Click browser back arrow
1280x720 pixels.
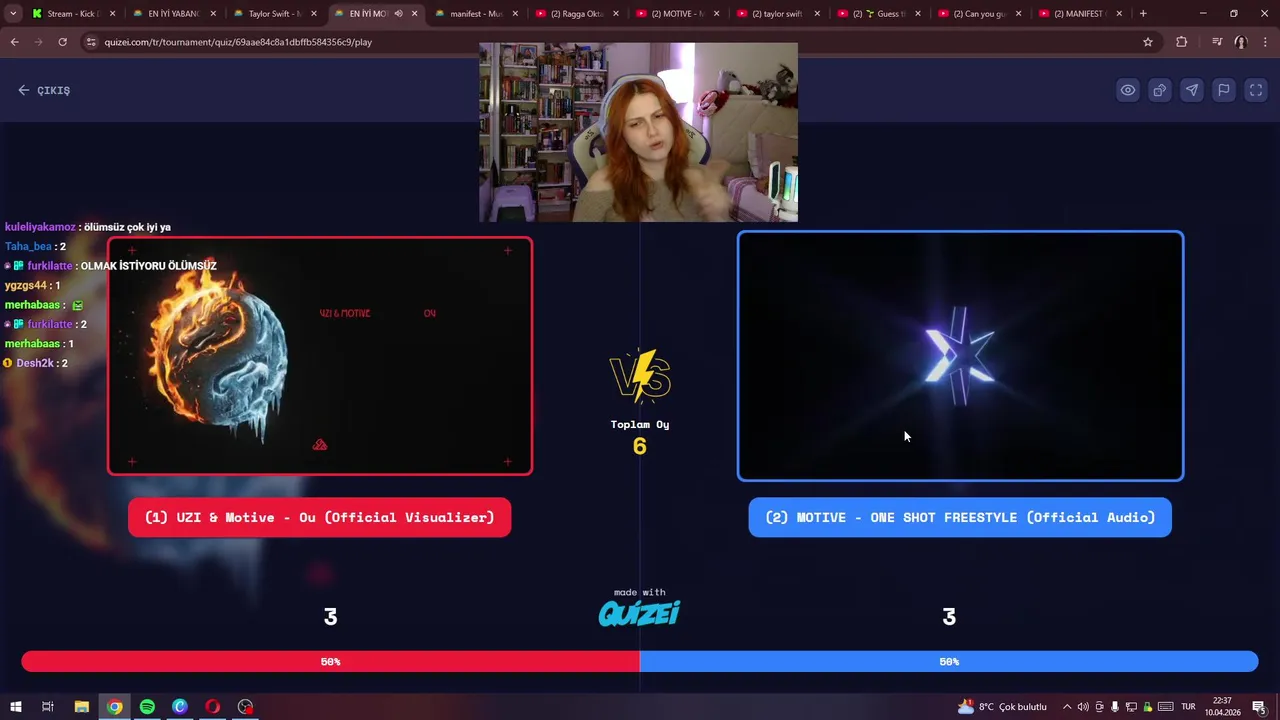(14, 42)
